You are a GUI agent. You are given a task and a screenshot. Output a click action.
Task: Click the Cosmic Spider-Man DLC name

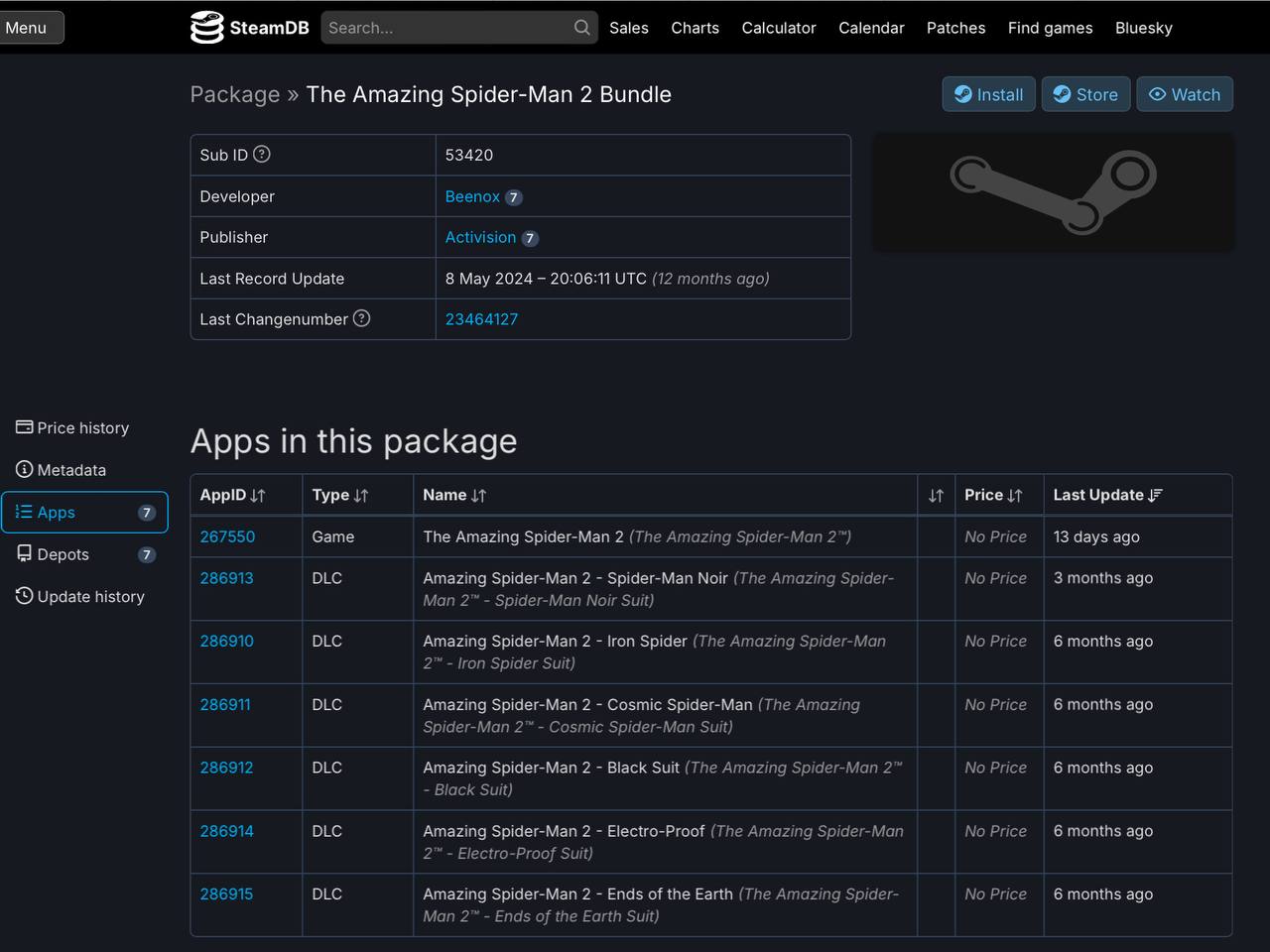point(587,705)
